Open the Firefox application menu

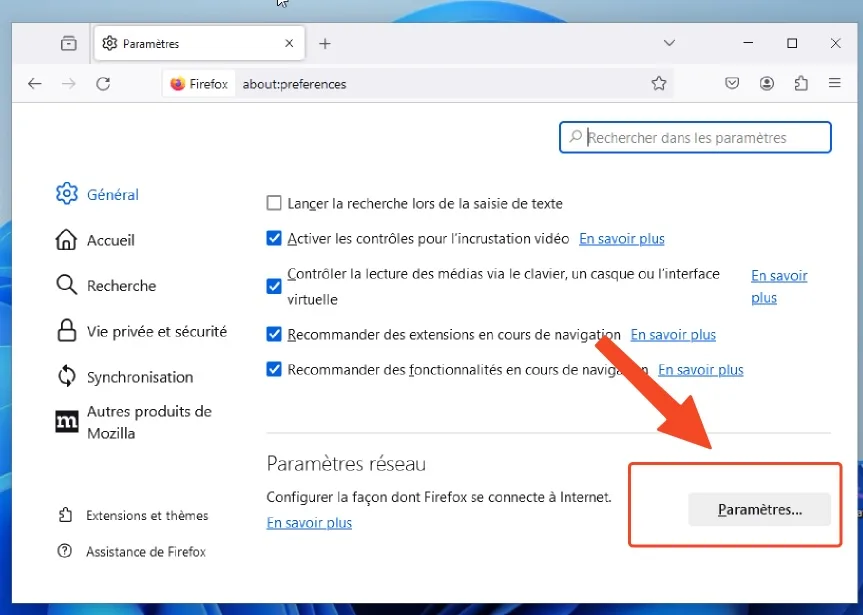click(x=835, y=84)
